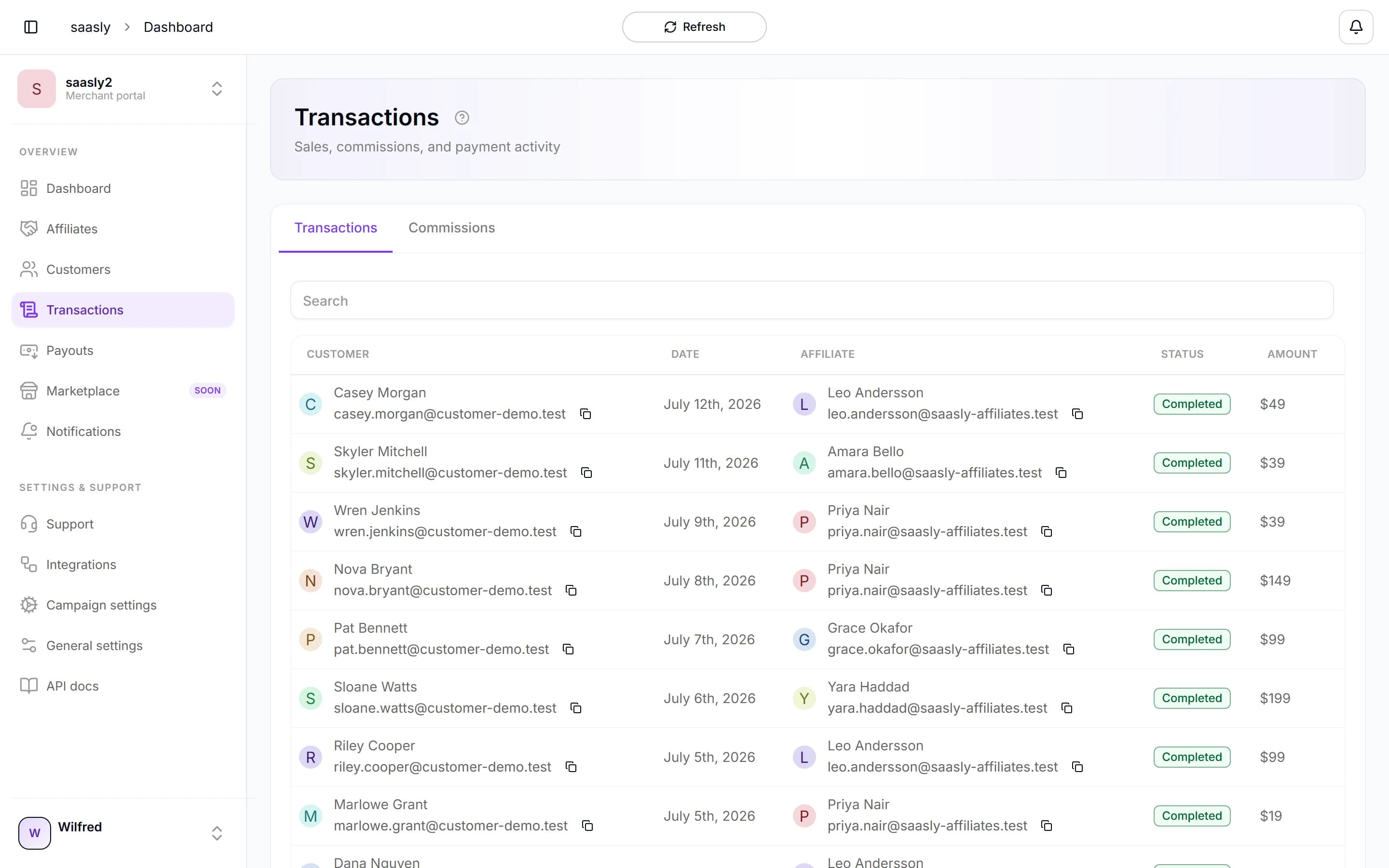
Task: Copy Wren Jenkins's email address
Action: pos(576,531)
